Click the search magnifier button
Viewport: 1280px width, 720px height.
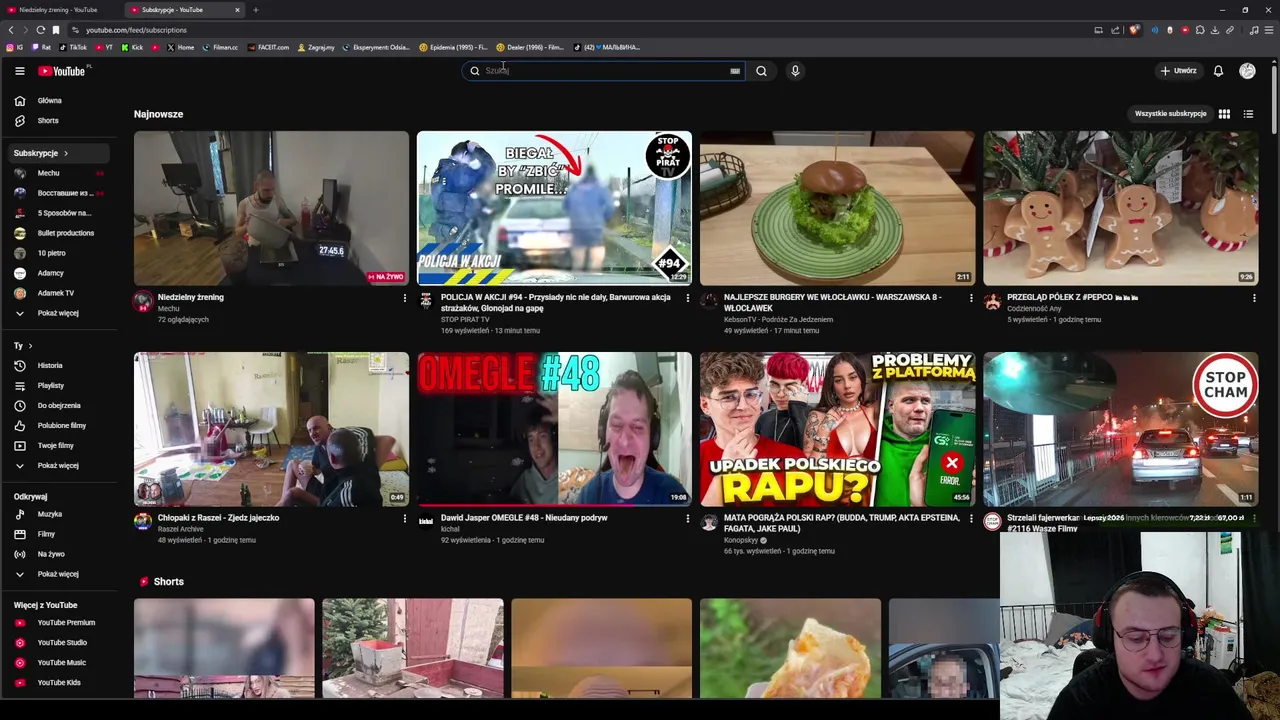tap(761, 71)
